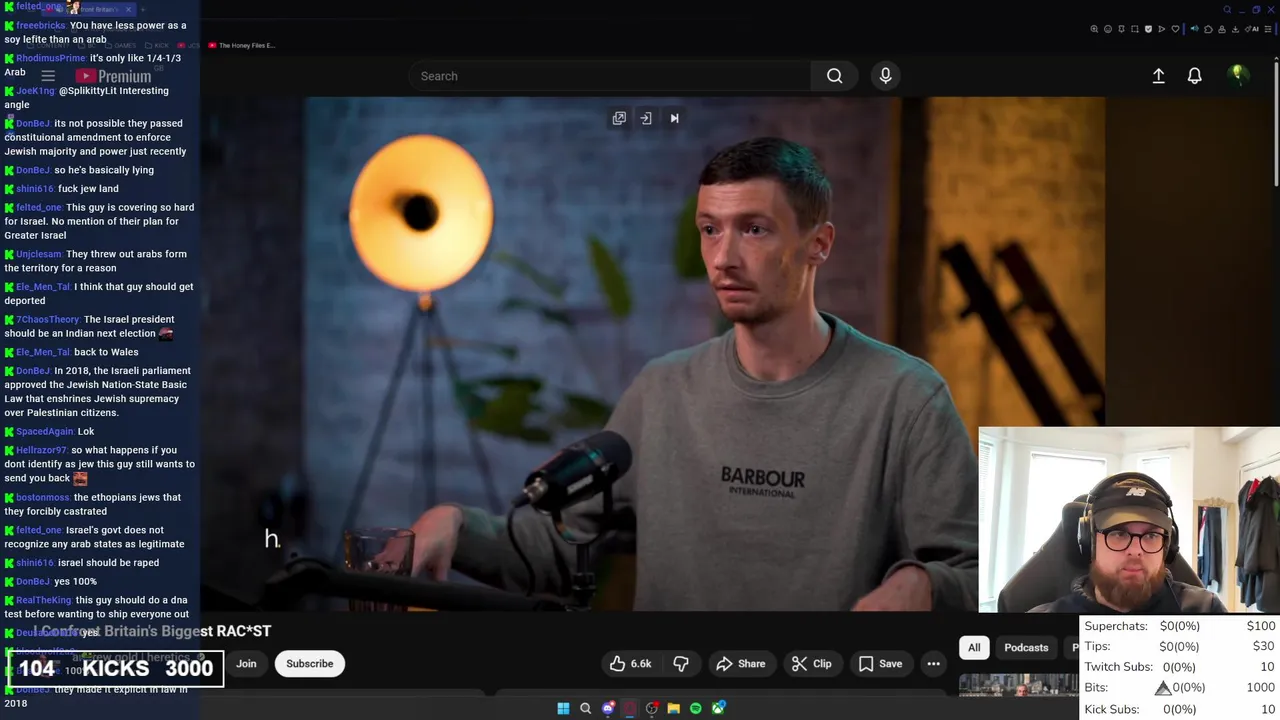Open the zoom magnifier browser extension icon
The image size is (1280, 720).
tap(1094, 29)
